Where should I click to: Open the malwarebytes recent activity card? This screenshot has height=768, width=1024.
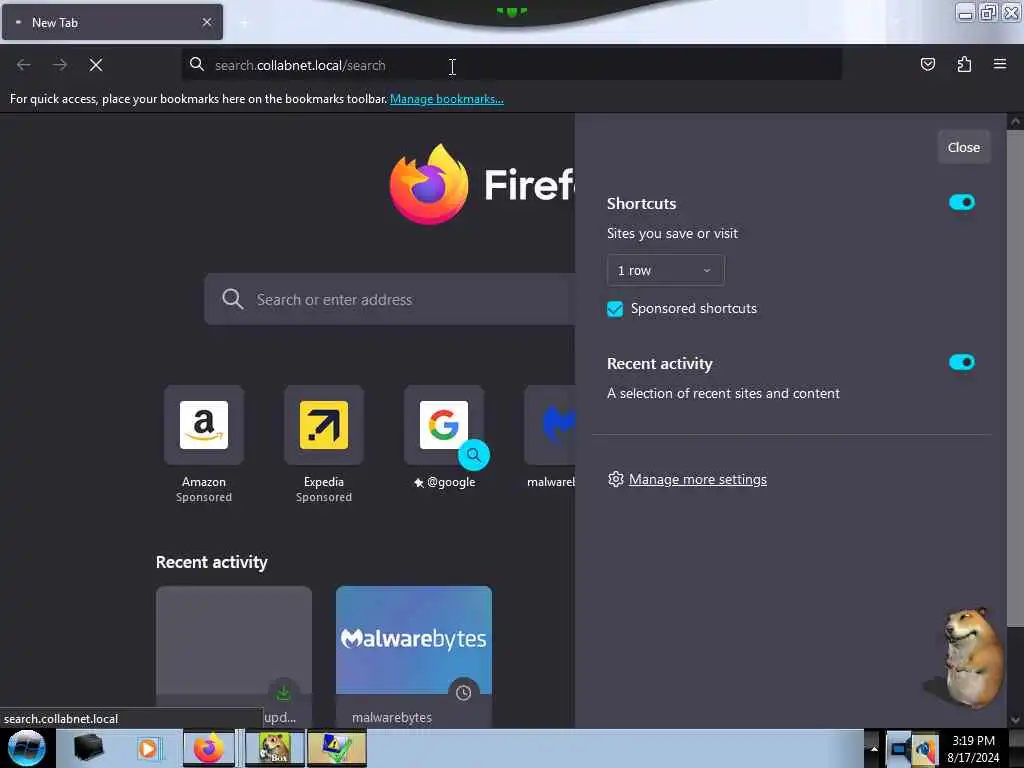coord(414,657)
